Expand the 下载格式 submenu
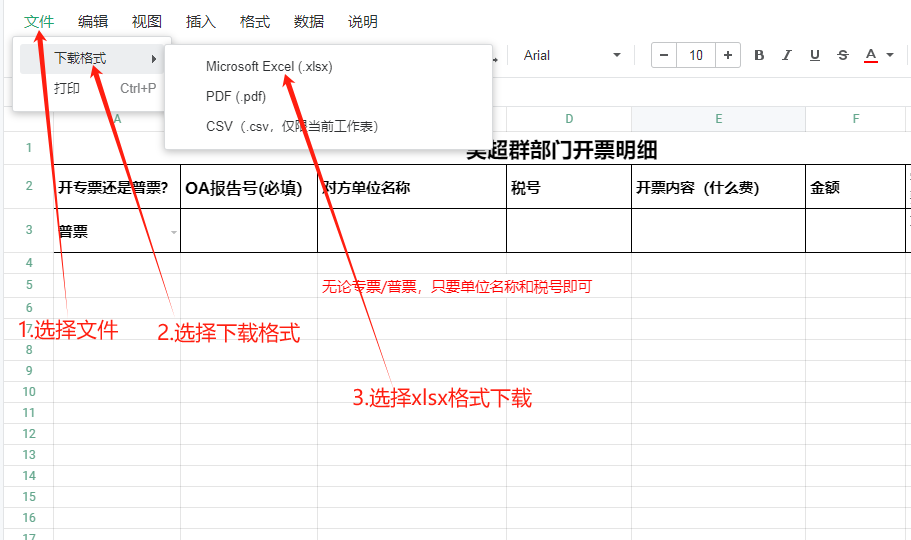The image size is (911, 540). coord(92,59)
